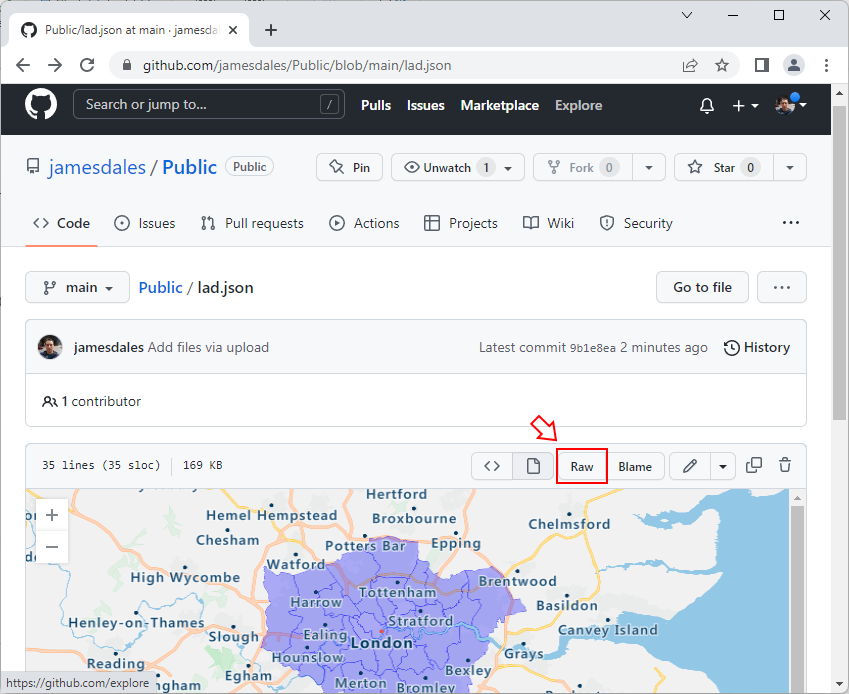This screenshot has width=849, height=694.
Task: Open the notifications bell
Action: (707, 106)
